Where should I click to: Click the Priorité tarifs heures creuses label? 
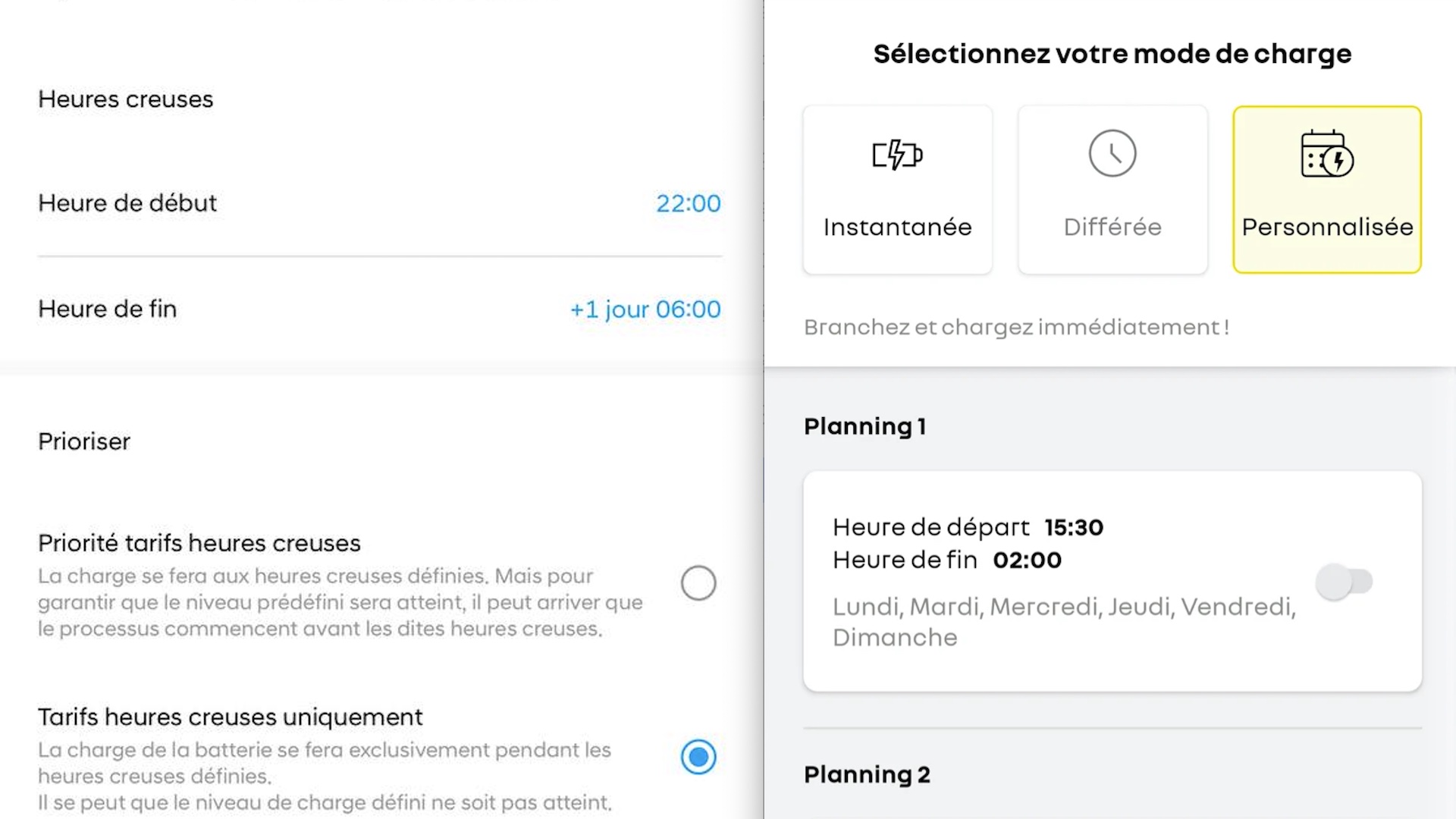(x=199, y=543)
